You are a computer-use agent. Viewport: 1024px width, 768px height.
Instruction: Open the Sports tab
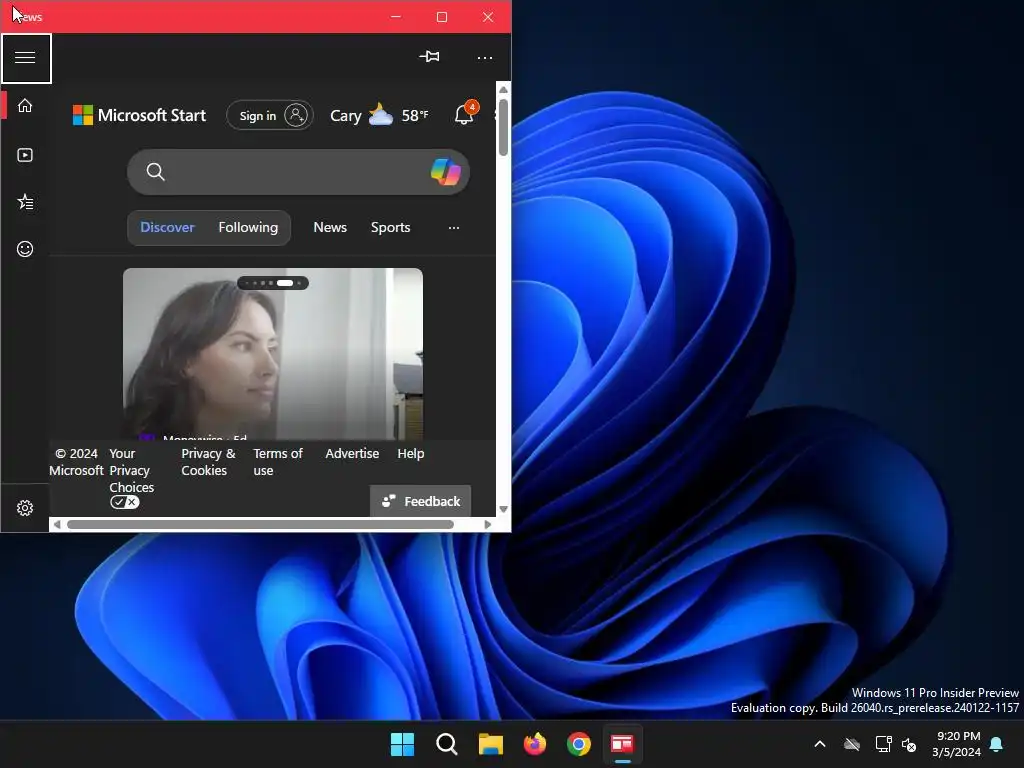coord(391,227)
